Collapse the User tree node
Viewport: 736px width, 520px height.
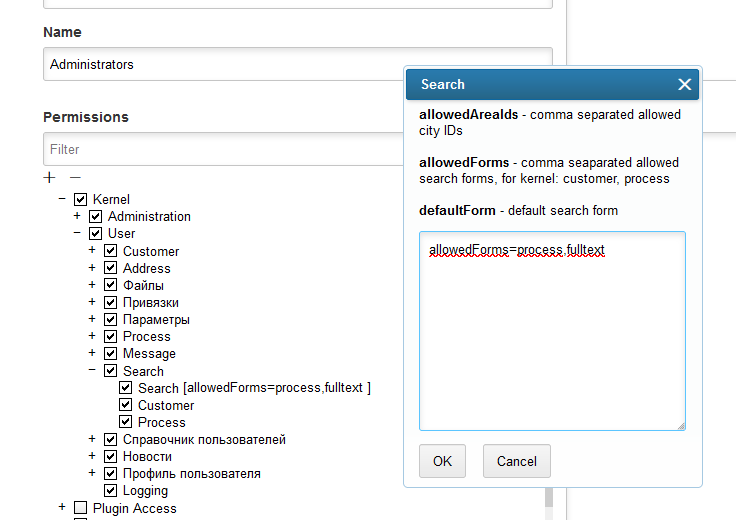77,232
